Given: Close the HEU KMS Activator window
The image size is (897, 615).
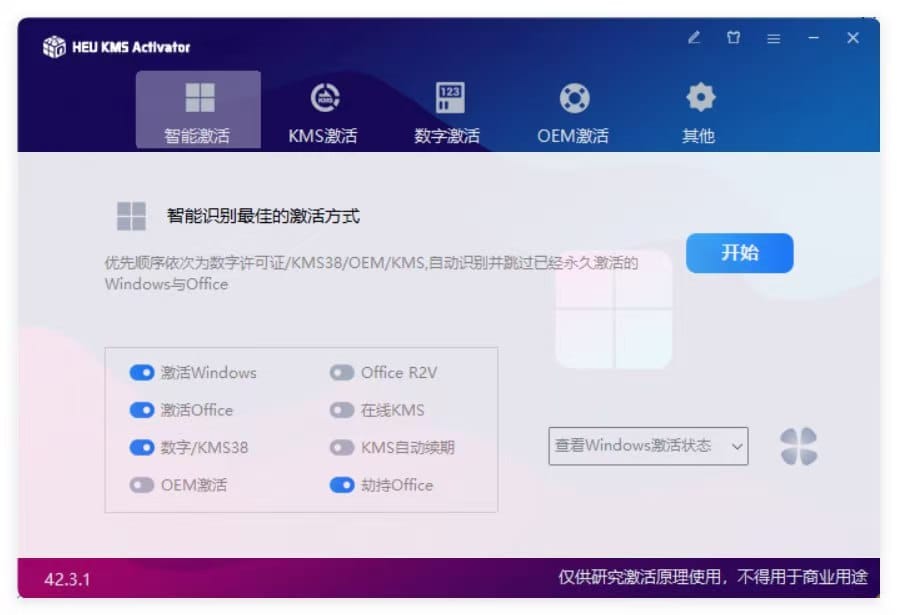Looking at the screenshot, I should tap(853, 38).
